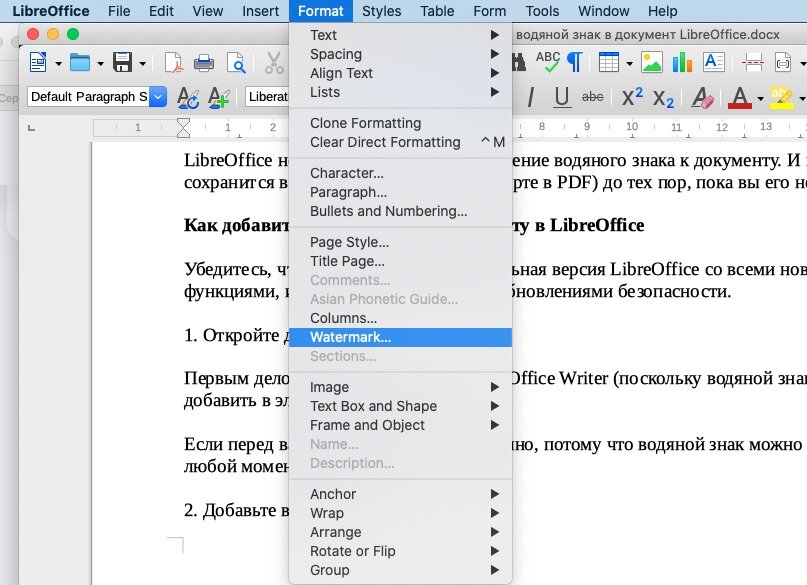Click the ruler tab-stop type selector
807x585 pixels.
coord(31,128)
